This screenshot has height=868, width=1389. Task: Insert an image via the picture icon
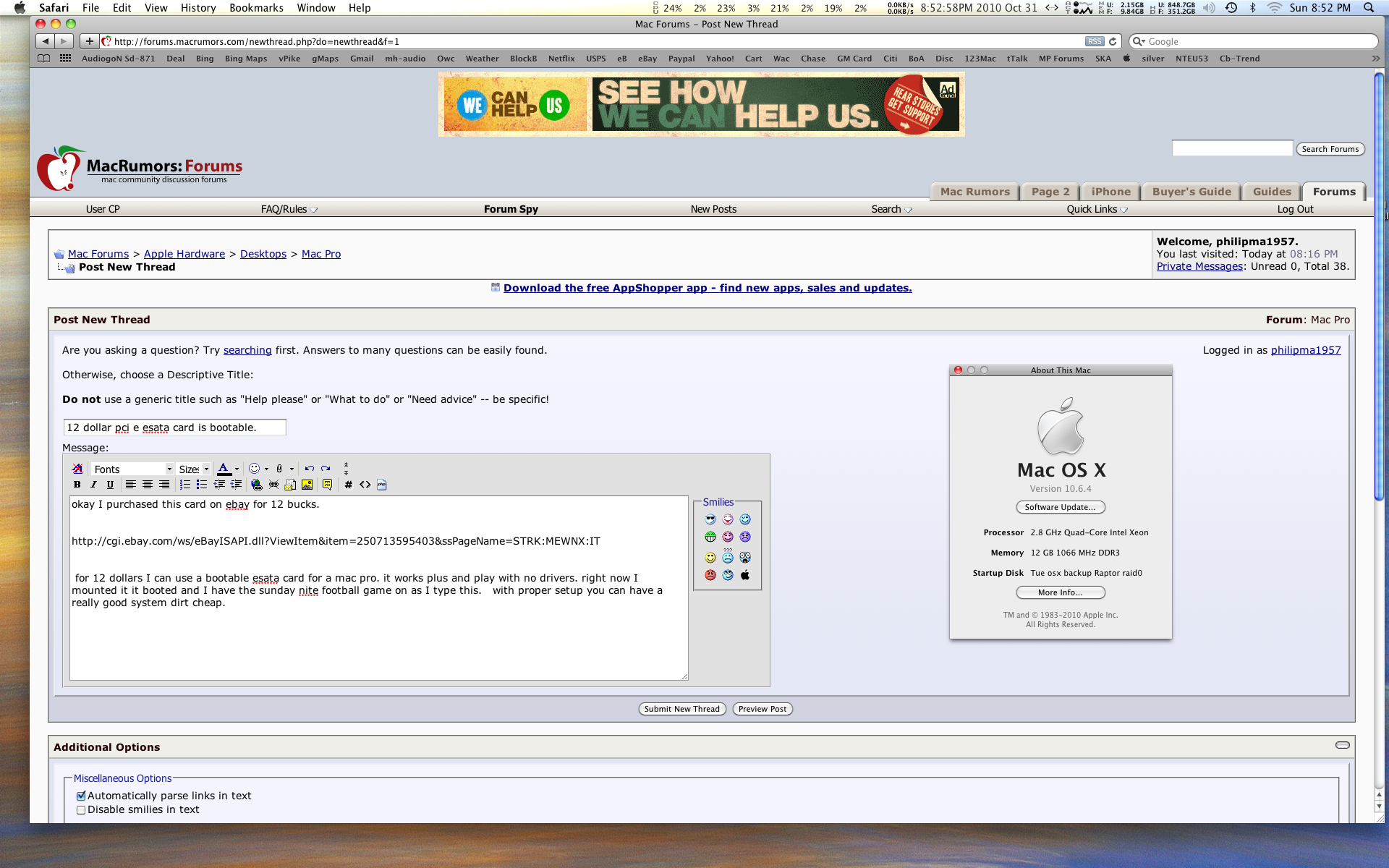click(x=307, y=485)
